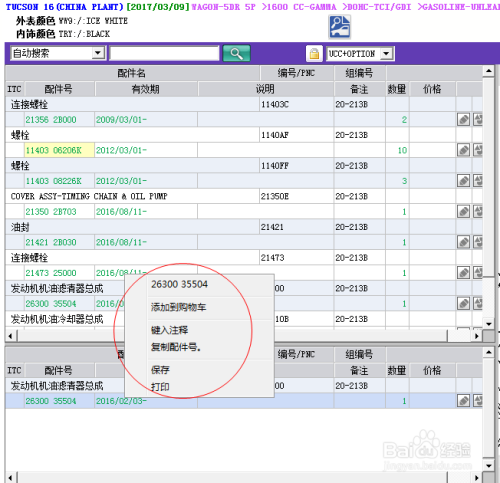Click 配件名 column header in upper table
This screenshot has width=500, height=483.
[132, 73]
